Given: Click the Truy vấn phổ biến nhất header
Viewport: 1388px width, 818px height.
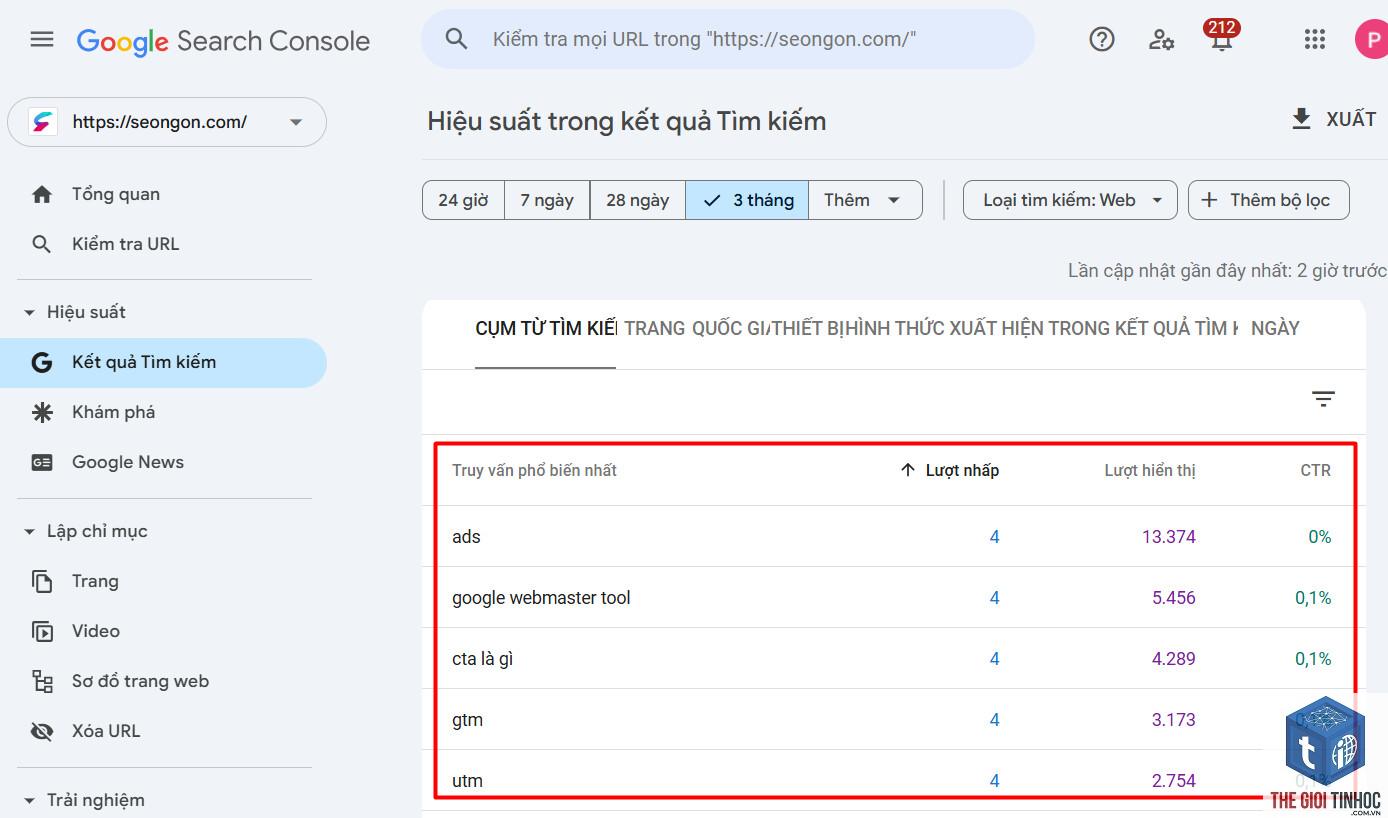Looking at the screenshot, I should click(x=534, y=470).
